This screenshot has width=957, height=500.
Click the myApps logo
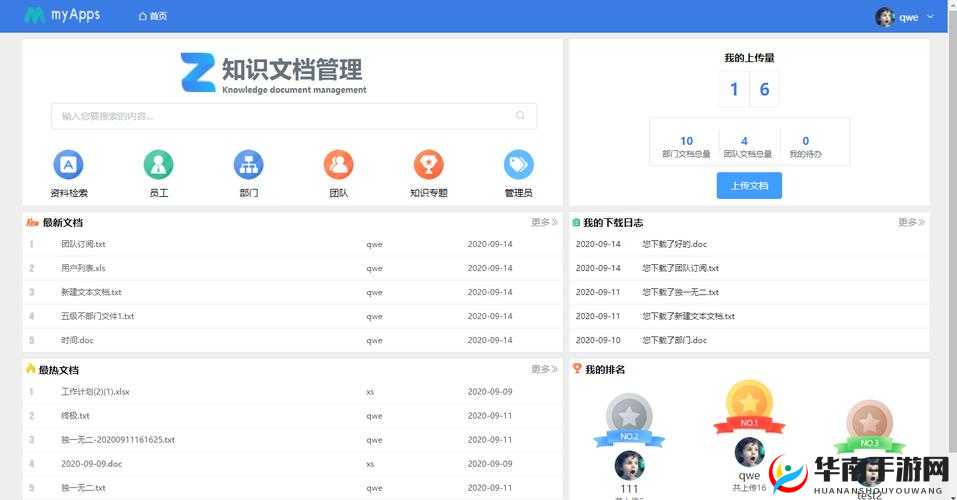(x=62, y=15)
